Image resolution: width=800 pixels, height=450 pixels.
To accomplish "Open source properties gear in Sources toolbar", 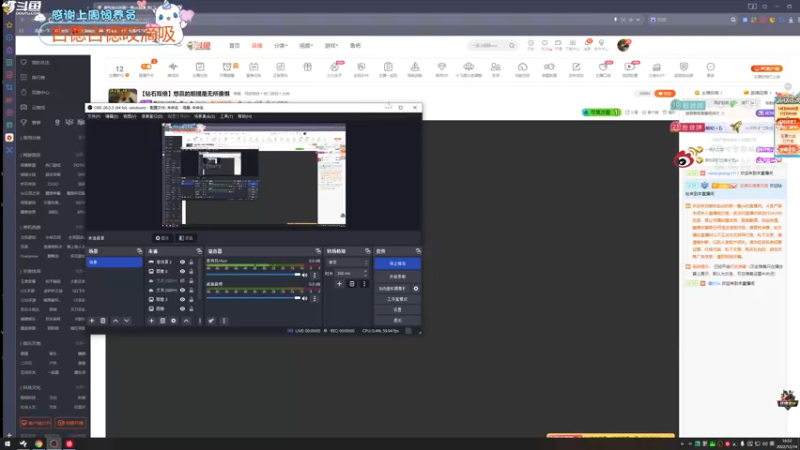I will pyautogui.click(x=173, y=321).
